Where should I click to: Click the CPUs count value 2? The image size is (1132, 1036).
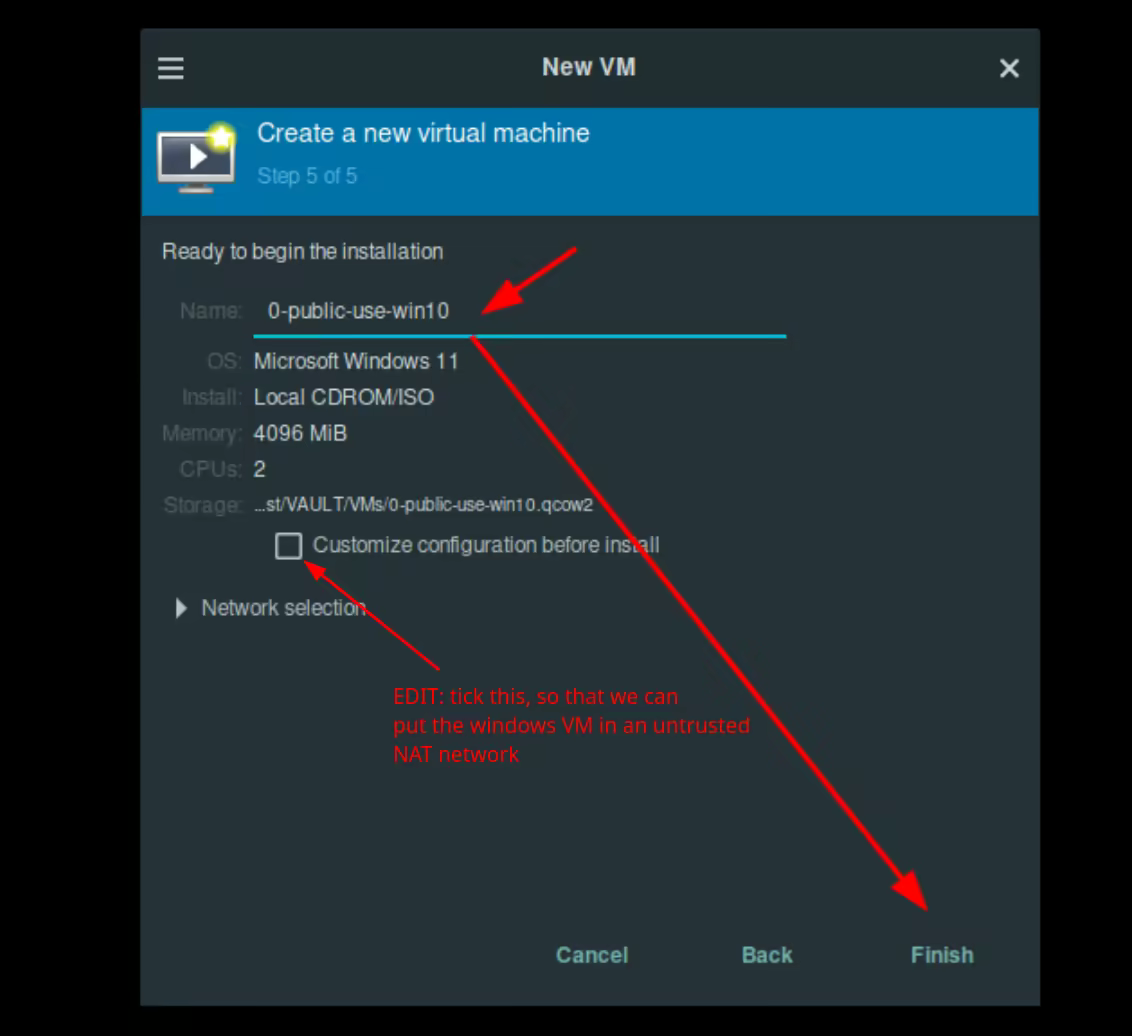260,469
